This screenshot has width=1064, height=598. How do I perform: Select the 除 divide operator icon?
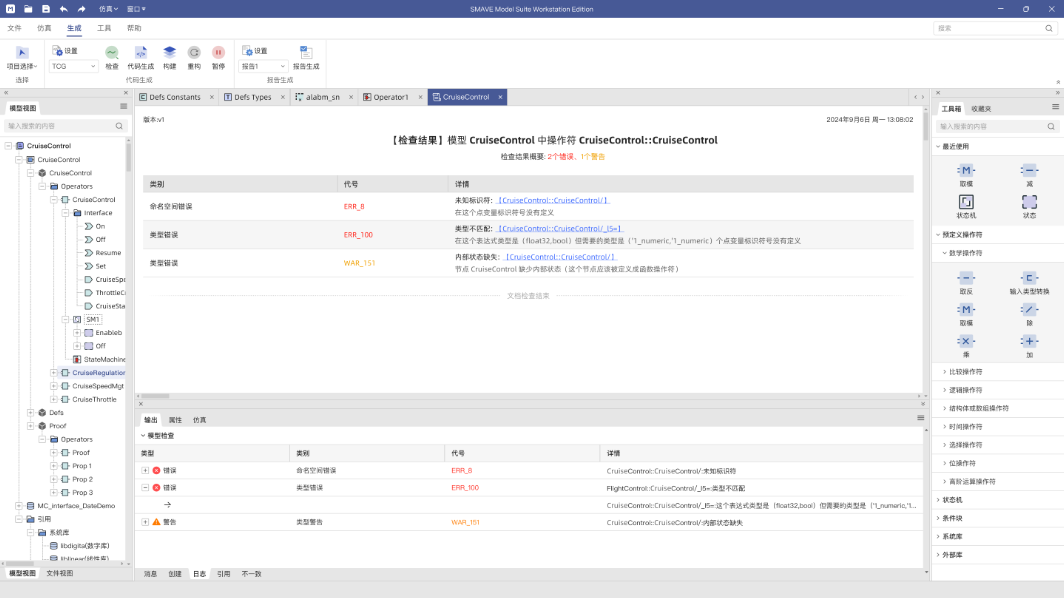tap(1029, 310)
